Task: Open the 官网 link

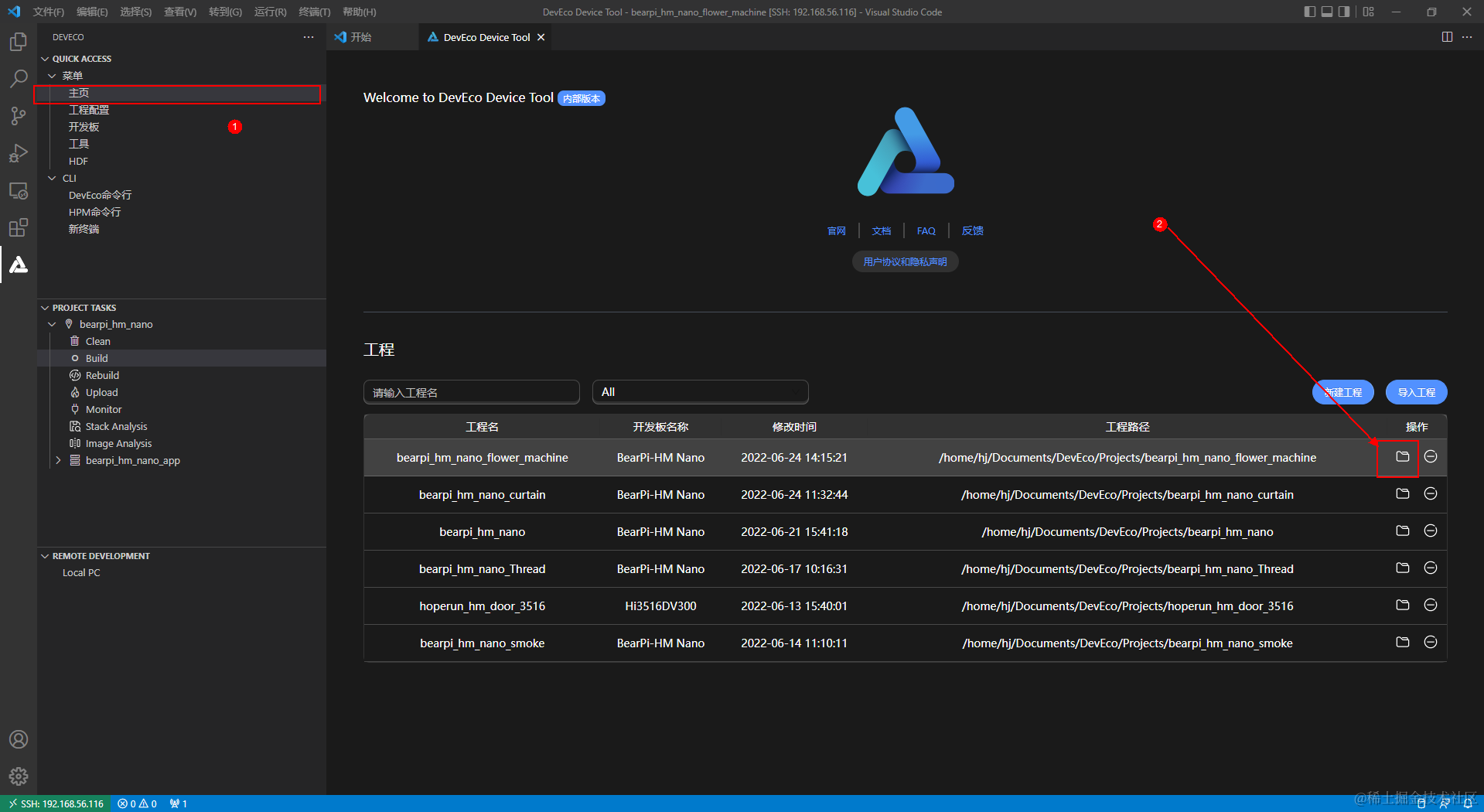Action: point(837,230)
